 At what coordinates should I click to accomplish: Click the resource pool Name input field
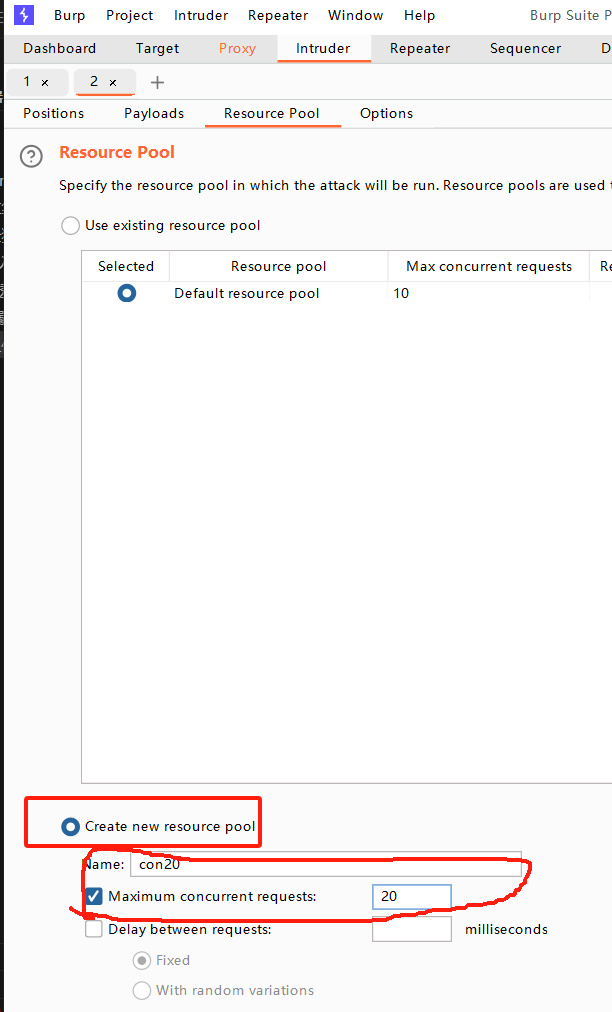pyautogui.click(x=325, y=865)
